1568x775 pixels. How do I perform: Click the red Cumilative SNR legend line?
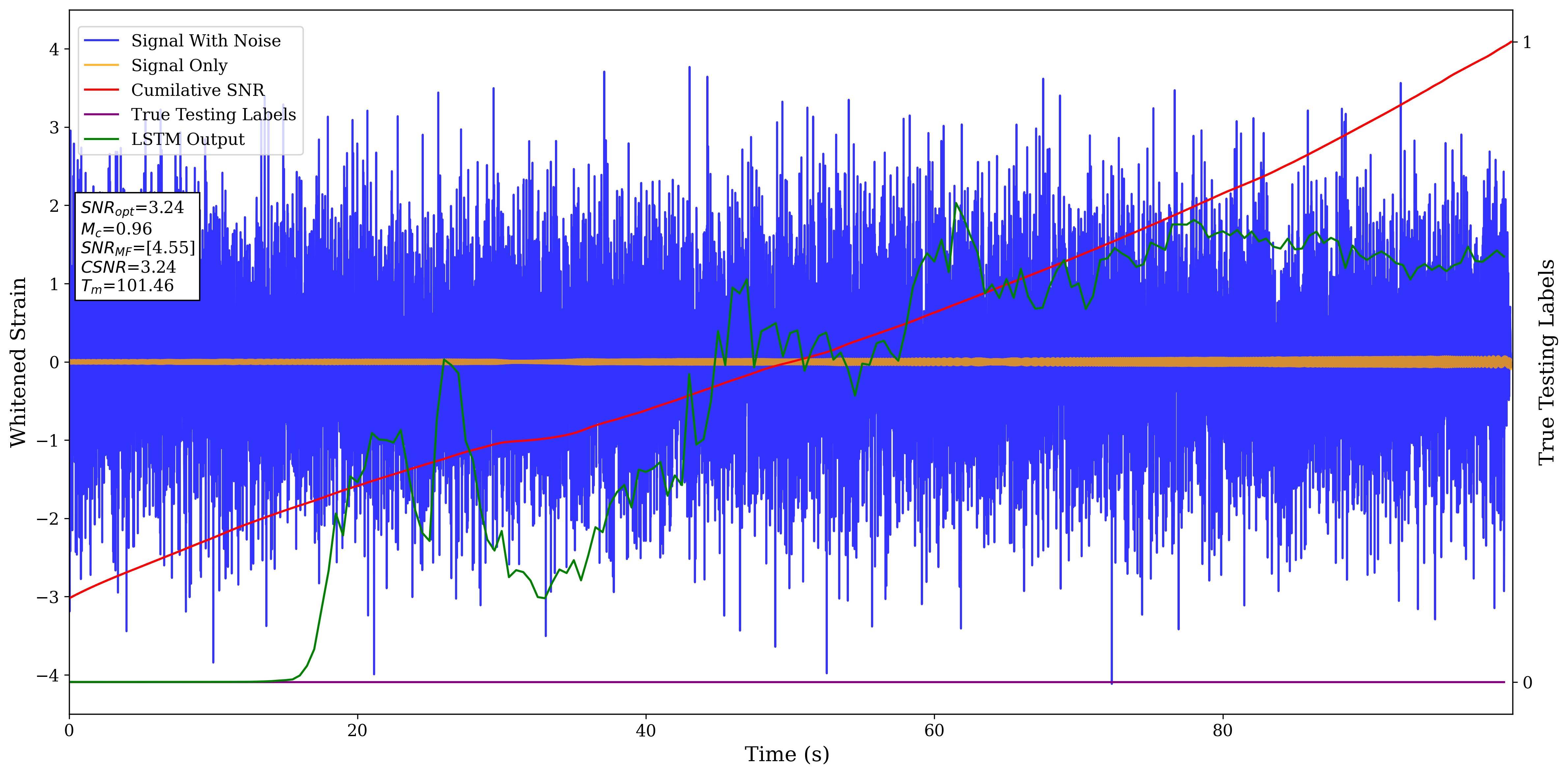(x=101, y=90)
